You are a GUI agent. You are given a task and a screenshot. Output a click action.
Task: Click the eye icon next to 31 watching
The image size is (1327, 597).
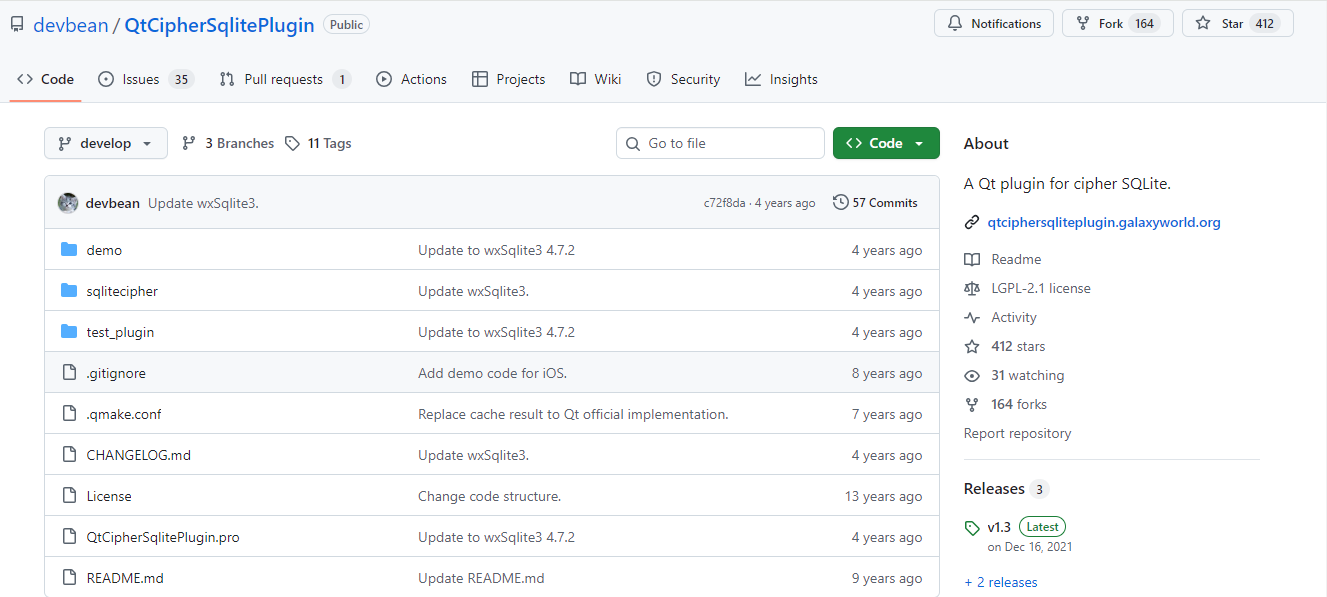(x=972, y=375)
